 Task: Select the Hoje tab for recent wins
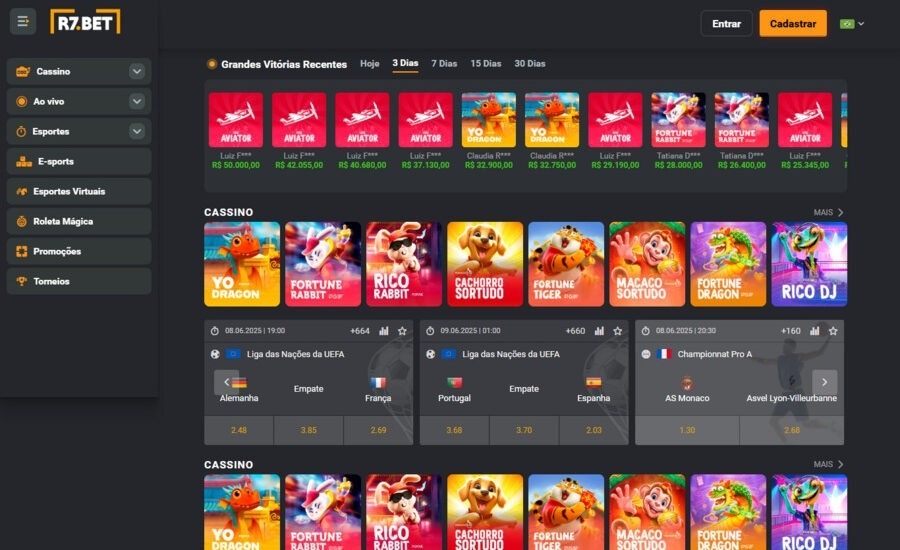pos(370,64)
